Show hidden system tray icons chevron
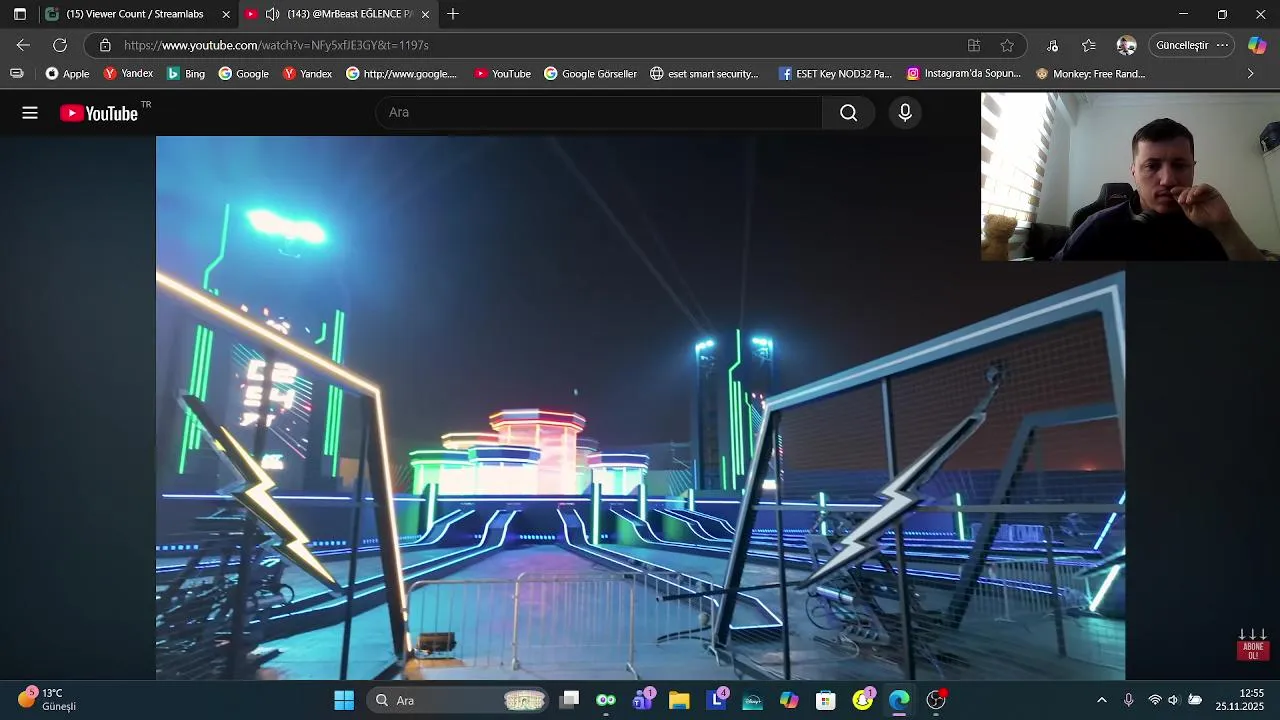 (x=1102, y=700)
